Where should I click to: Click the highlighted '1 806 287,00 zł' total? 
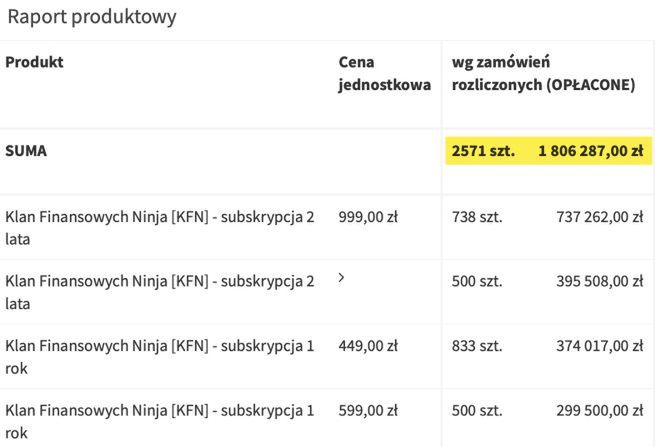click(591, 151)
